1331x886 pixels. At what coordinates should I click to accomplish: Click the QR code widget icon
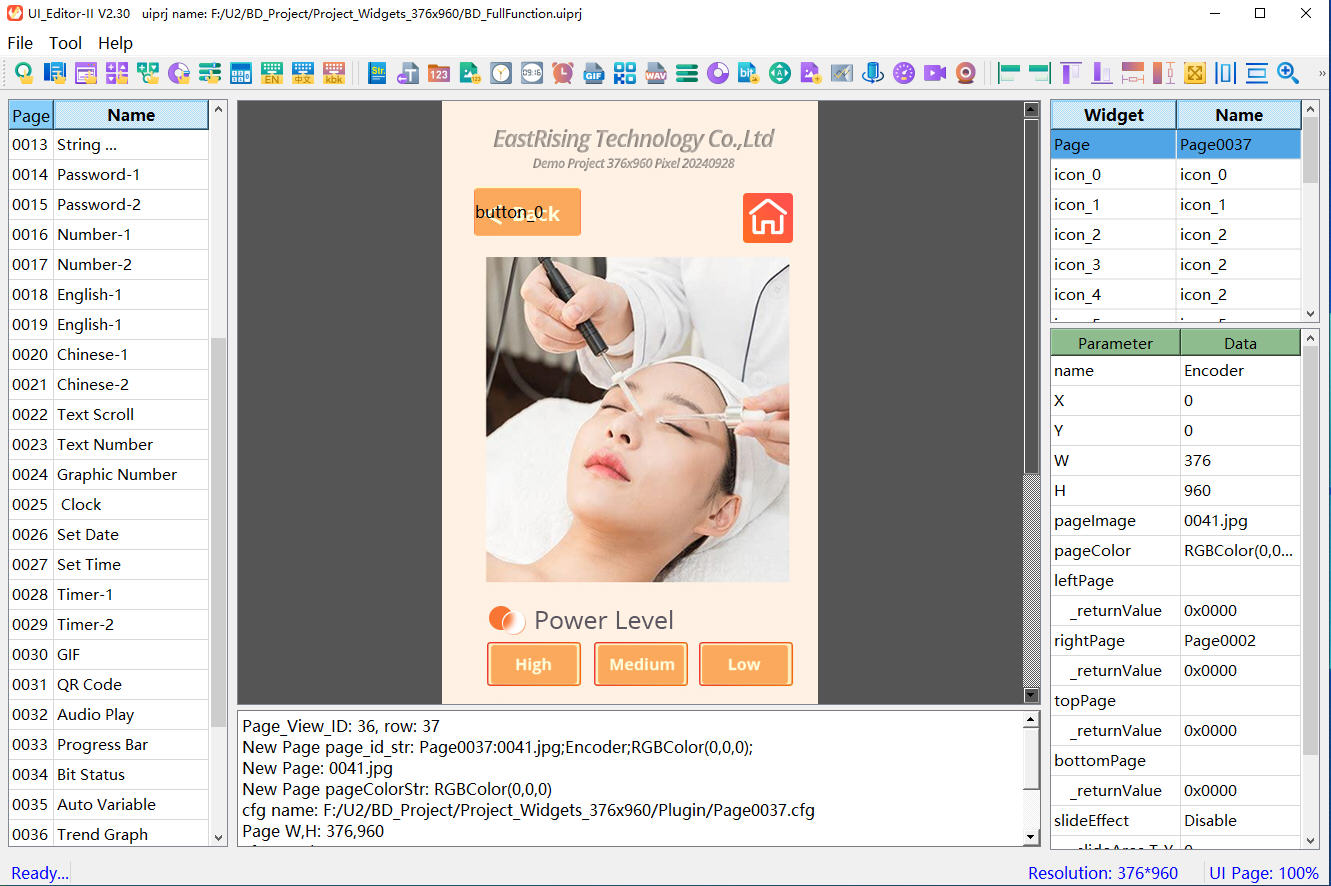click(x=625, y=73)
